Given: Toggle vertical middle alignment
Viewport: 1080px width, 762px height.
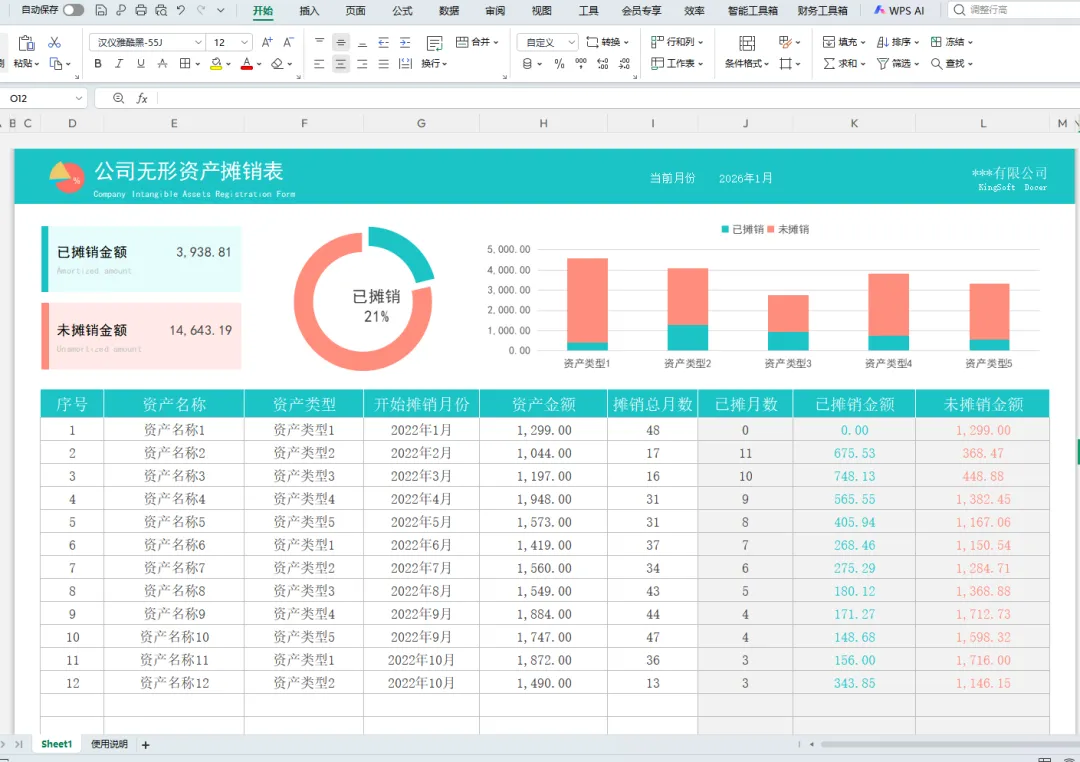Looking at the screenshot, I should click(x=340, y=42).
